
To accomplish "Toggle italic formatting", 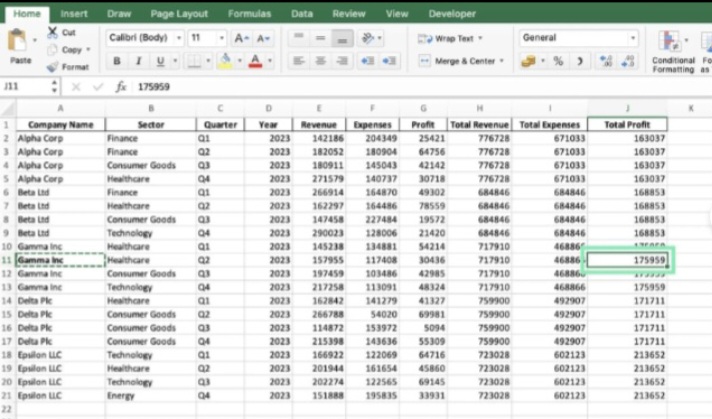I will 137,61.
